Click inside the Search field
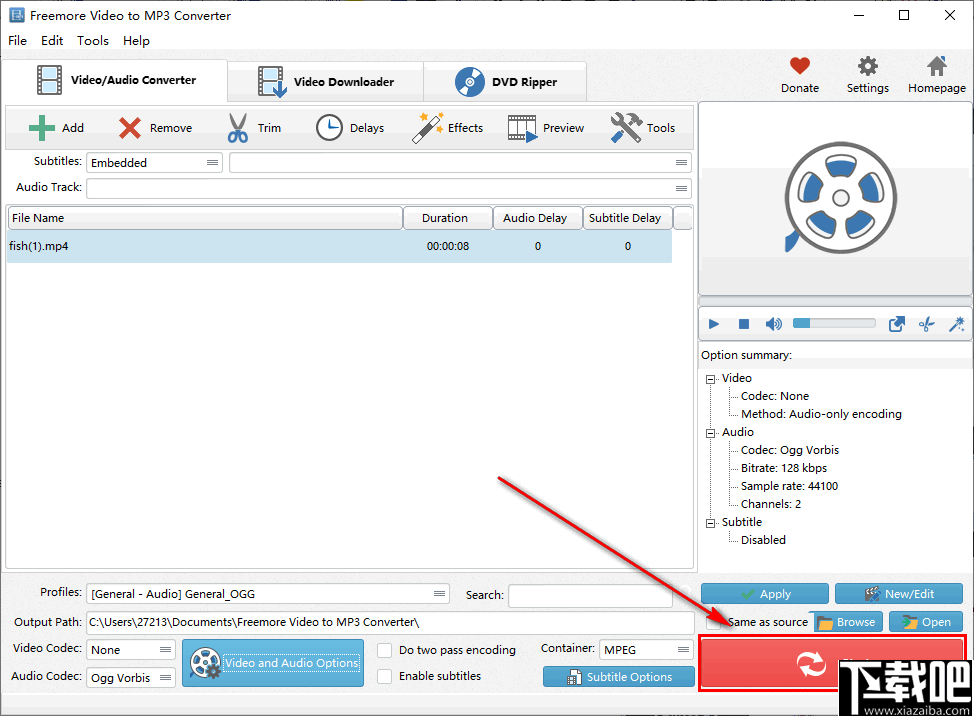 pos(590,595)
